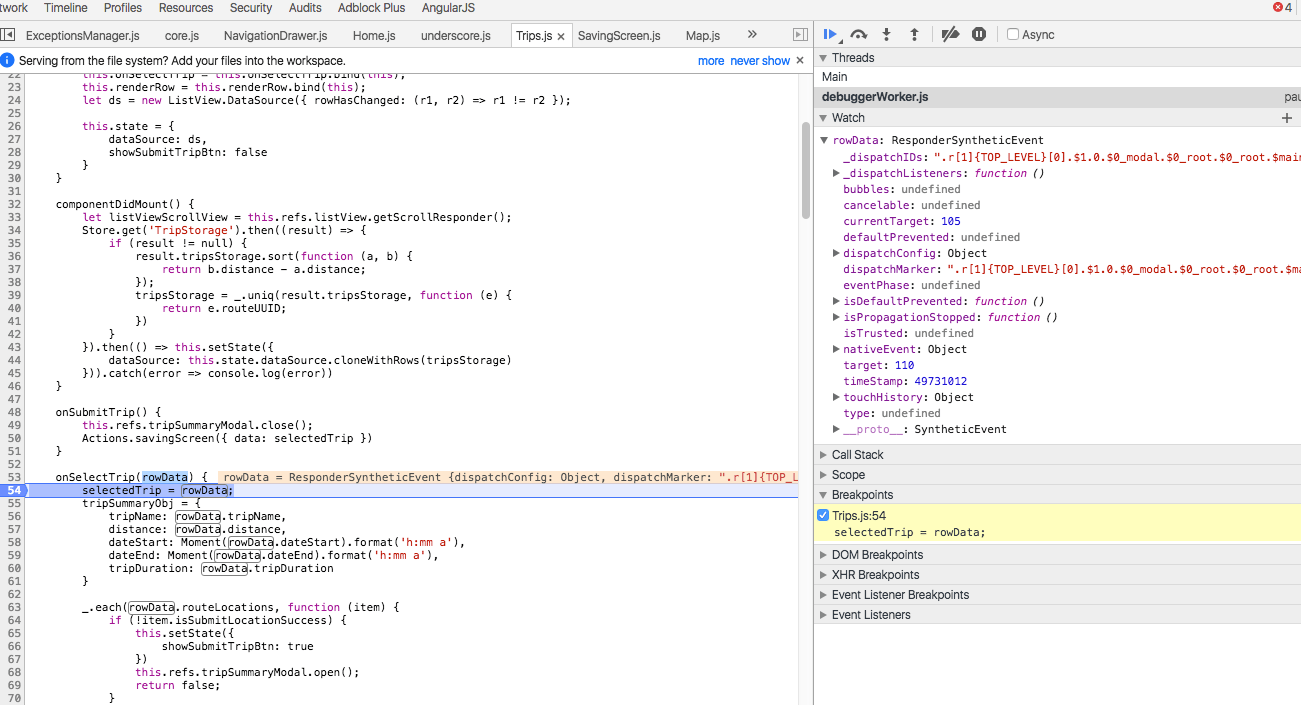Resume script execution with the play button
Viewport: 1301px width, 705px height.
[x=829, y=34]
